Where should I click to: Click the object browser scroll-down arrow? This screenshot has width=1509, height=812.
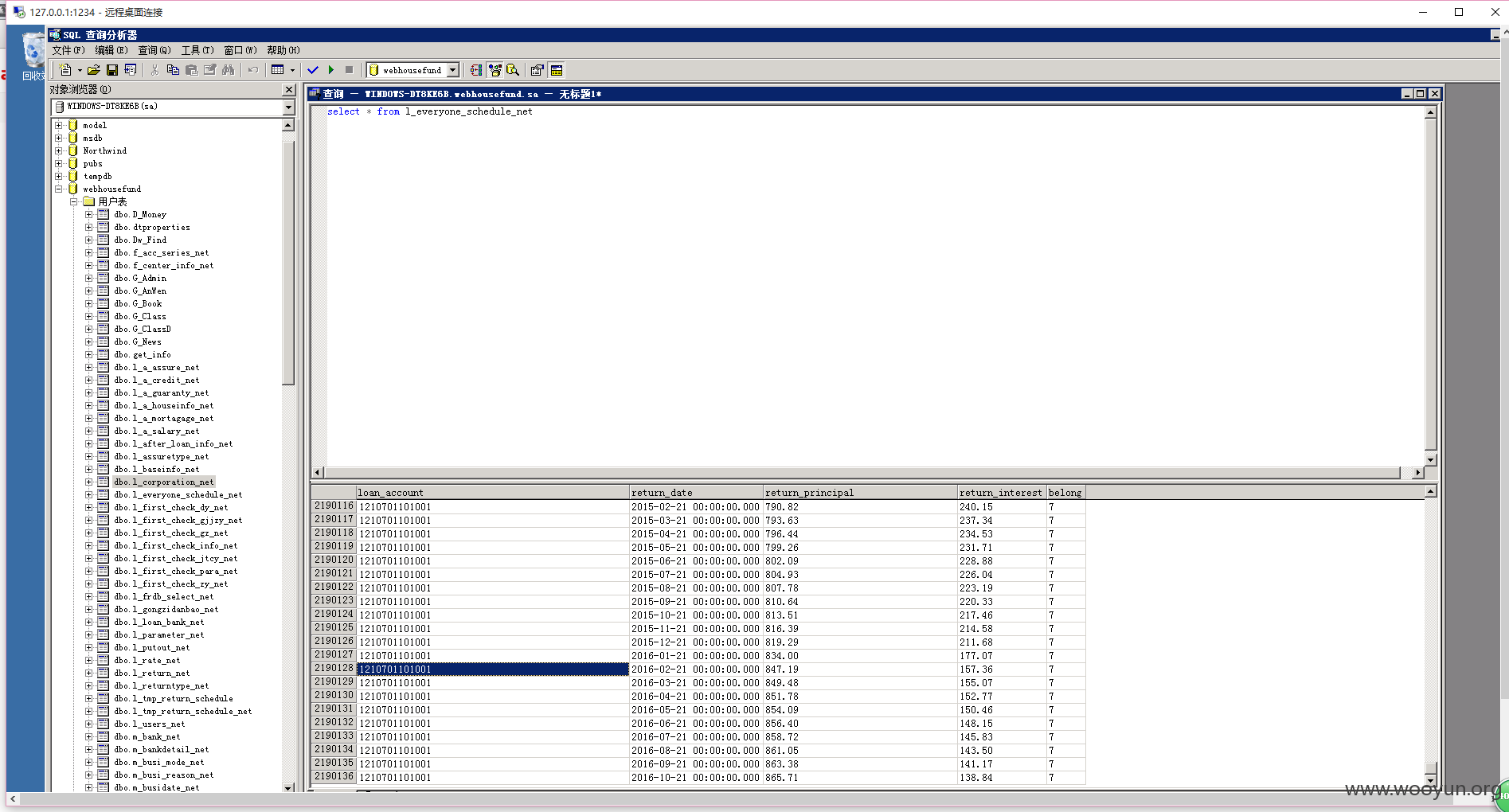coord(288,787)
